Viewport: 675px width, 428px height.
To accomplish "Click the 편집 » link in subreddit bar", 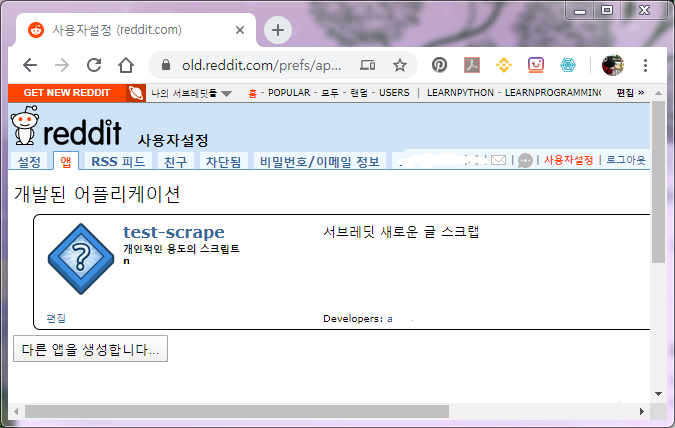I will coord(630,93).
